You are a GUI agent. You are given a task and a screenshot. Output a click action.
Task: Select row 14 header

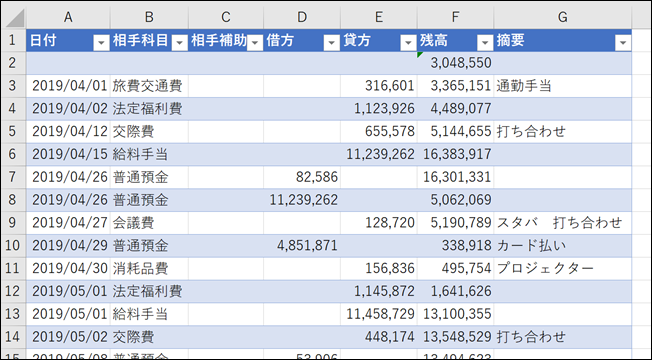pos(13,337)
